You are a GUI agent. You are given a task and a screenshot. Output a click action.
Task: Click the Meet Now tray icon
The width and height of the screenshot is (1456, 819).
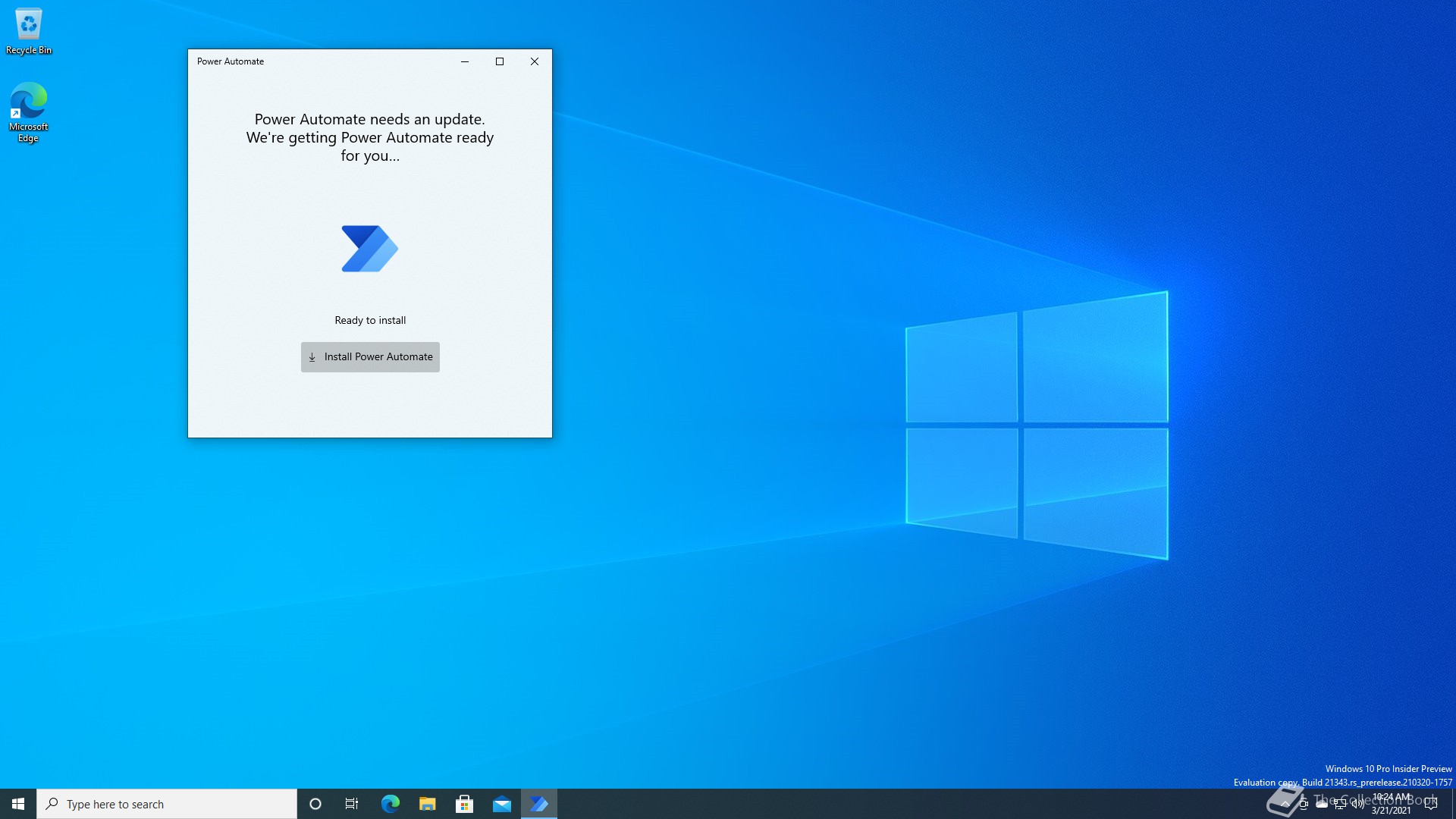pos(1304,804)
